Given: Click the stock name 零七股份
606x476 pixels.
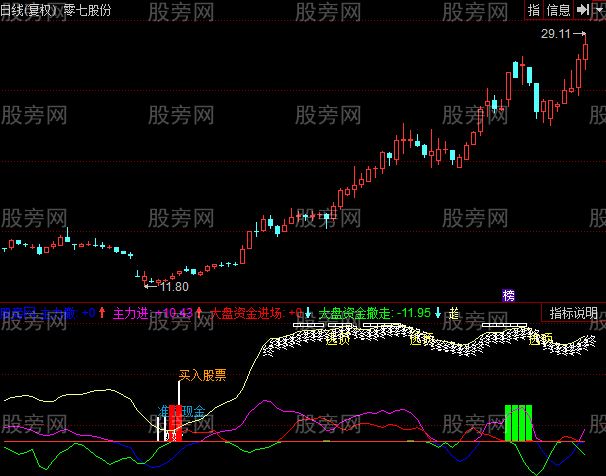Looking at the screenshot, I should tap(88, 9).
